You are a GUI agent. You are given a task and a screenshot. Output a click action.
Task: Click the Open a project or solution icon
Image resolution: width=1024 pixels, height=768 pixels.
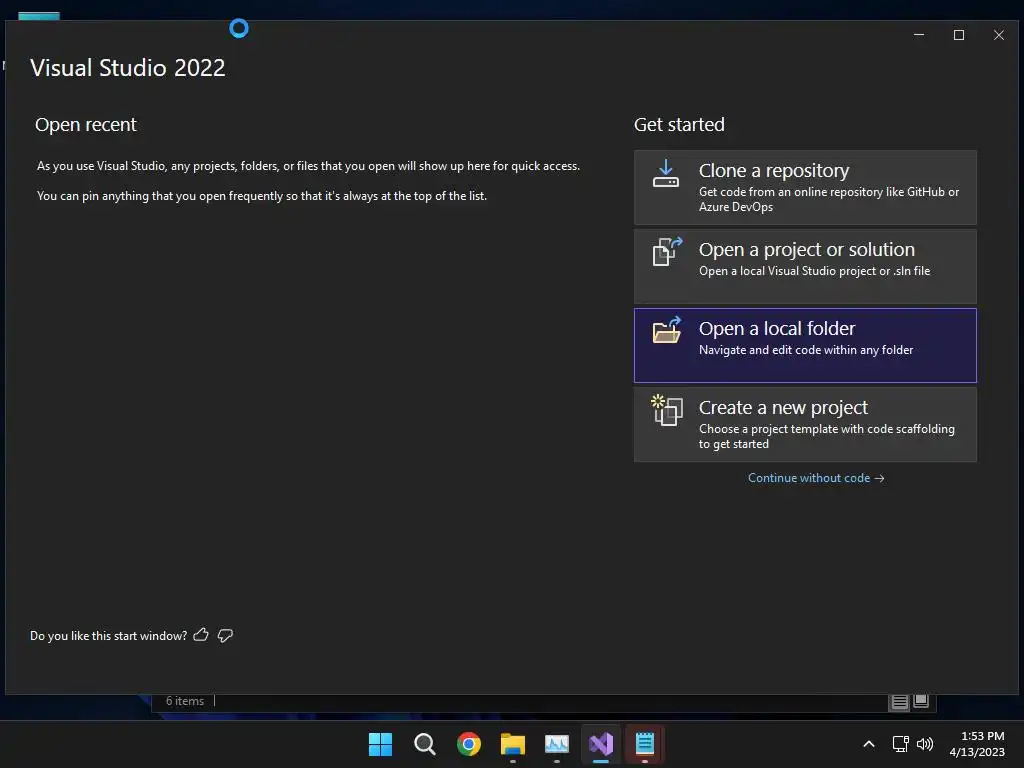point(667,251)
